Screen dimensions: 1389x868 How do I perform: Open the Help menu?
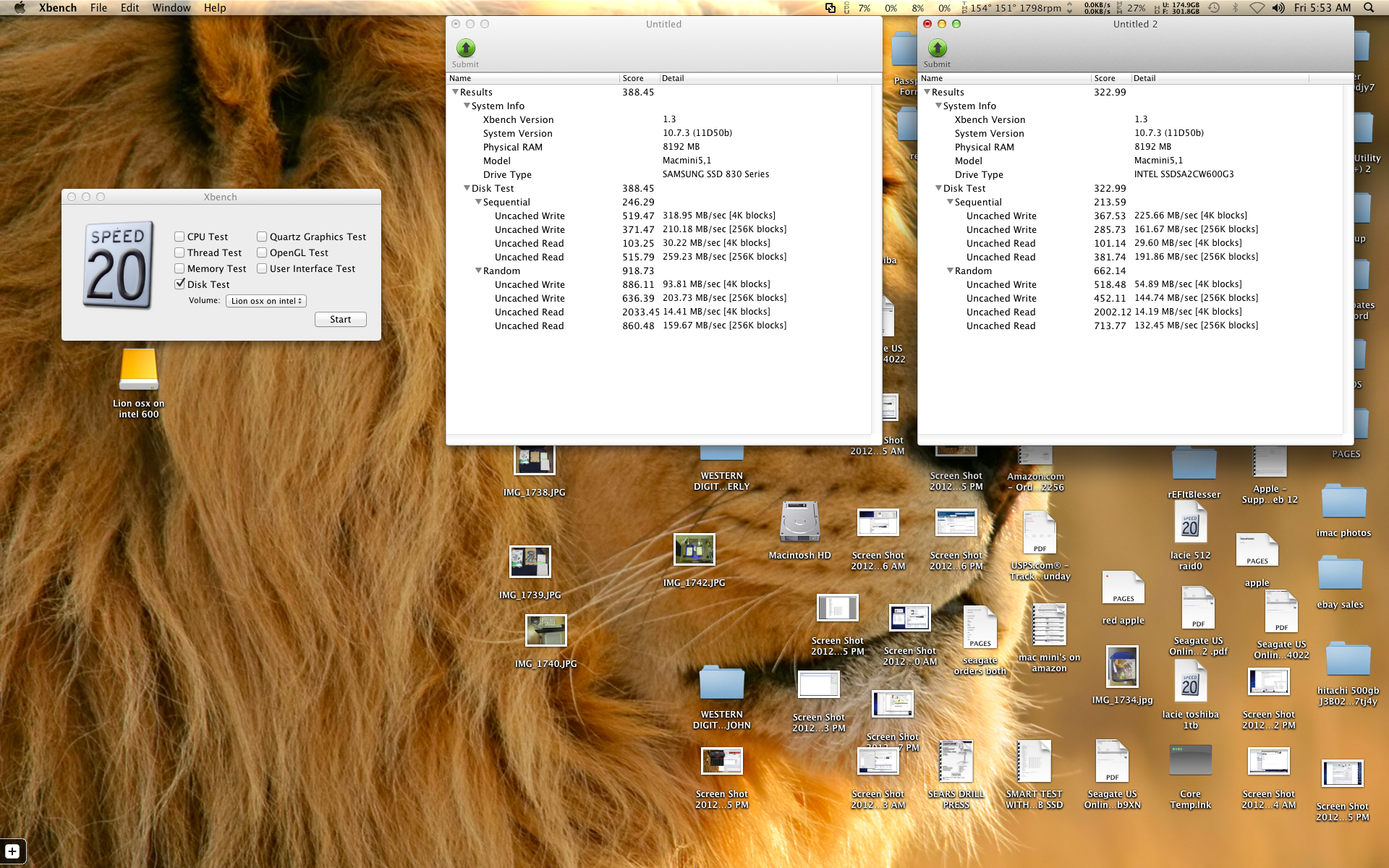coord(215,8)
